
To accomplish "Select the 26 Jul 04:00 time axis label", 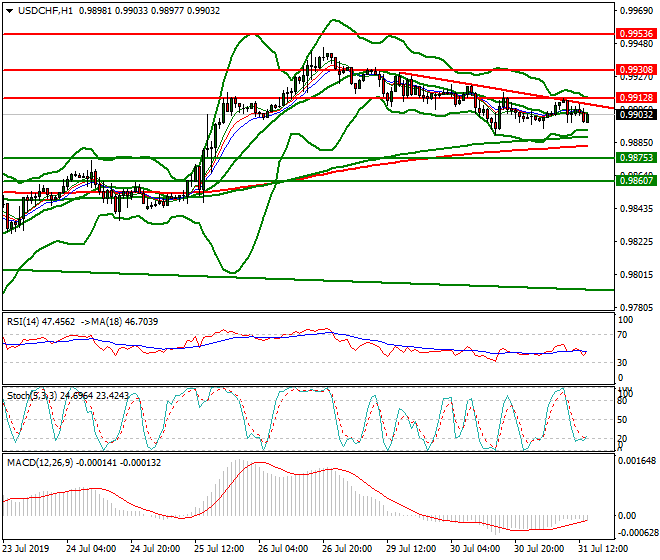I will pyautogui.click(x=283, y=549).
